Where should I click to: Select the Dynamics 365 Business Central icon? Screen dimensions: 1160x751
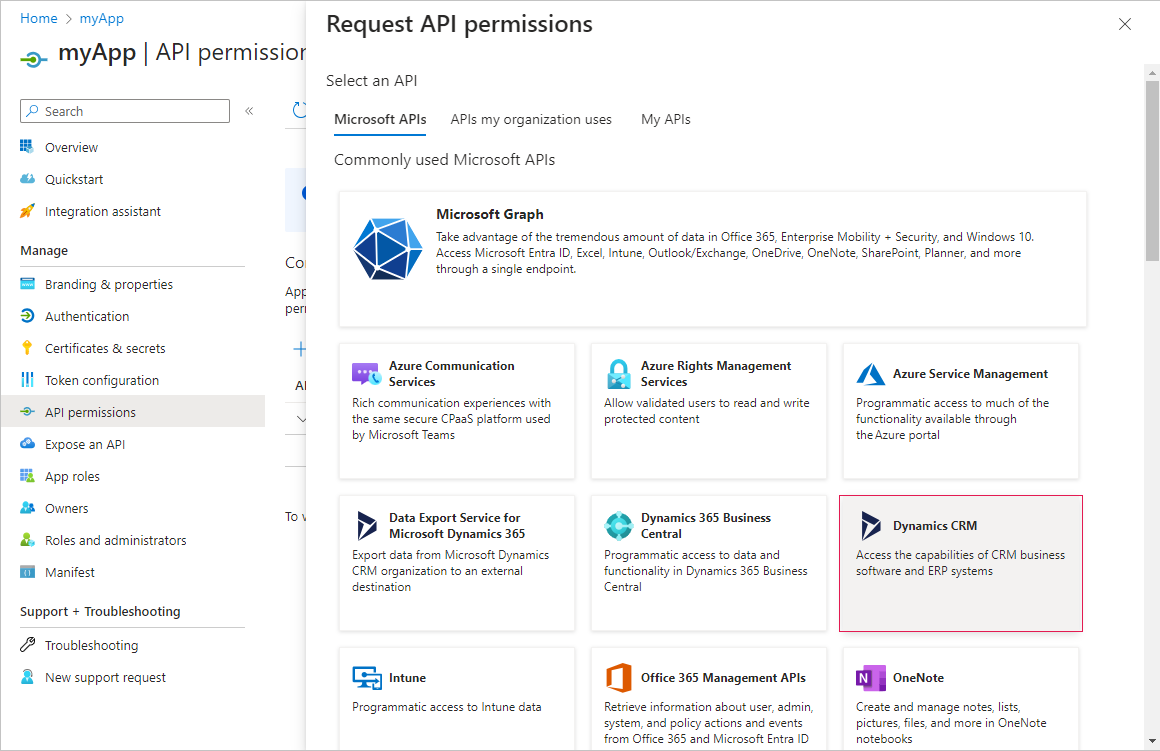pos(618,525)
